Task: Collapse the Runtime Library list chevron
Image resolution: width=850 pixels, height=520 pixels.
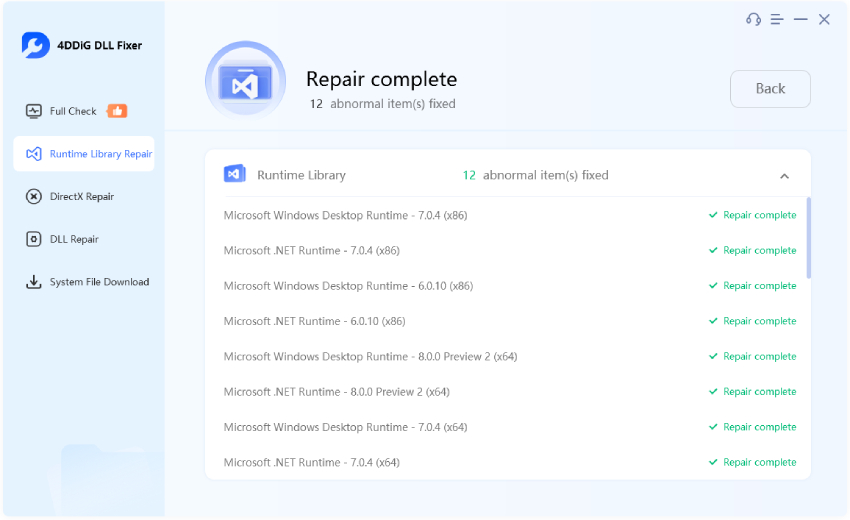Action: [x=784, y=176]
